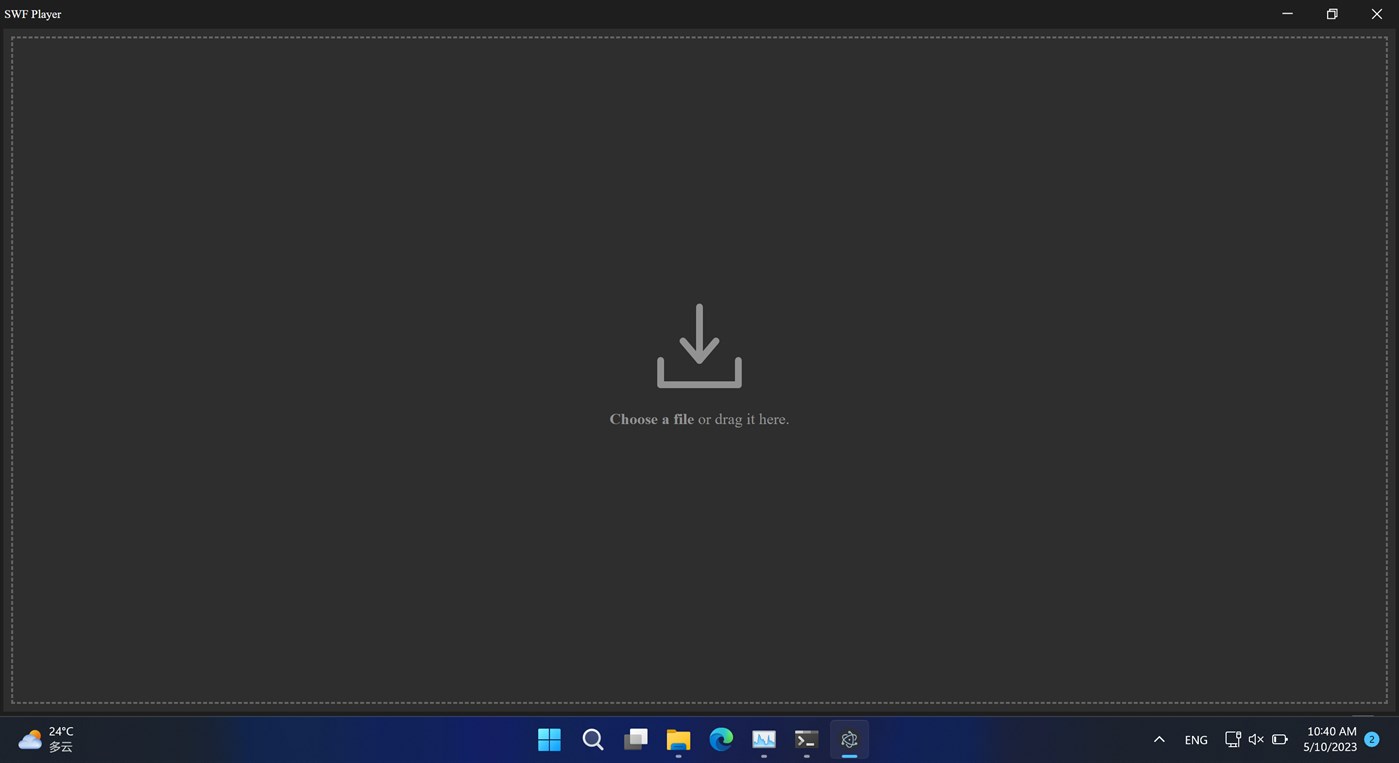Click the file drop zone download arrow icon
Image resolution: width=1399 pixels, height=763 pixels.
point(698,345)
